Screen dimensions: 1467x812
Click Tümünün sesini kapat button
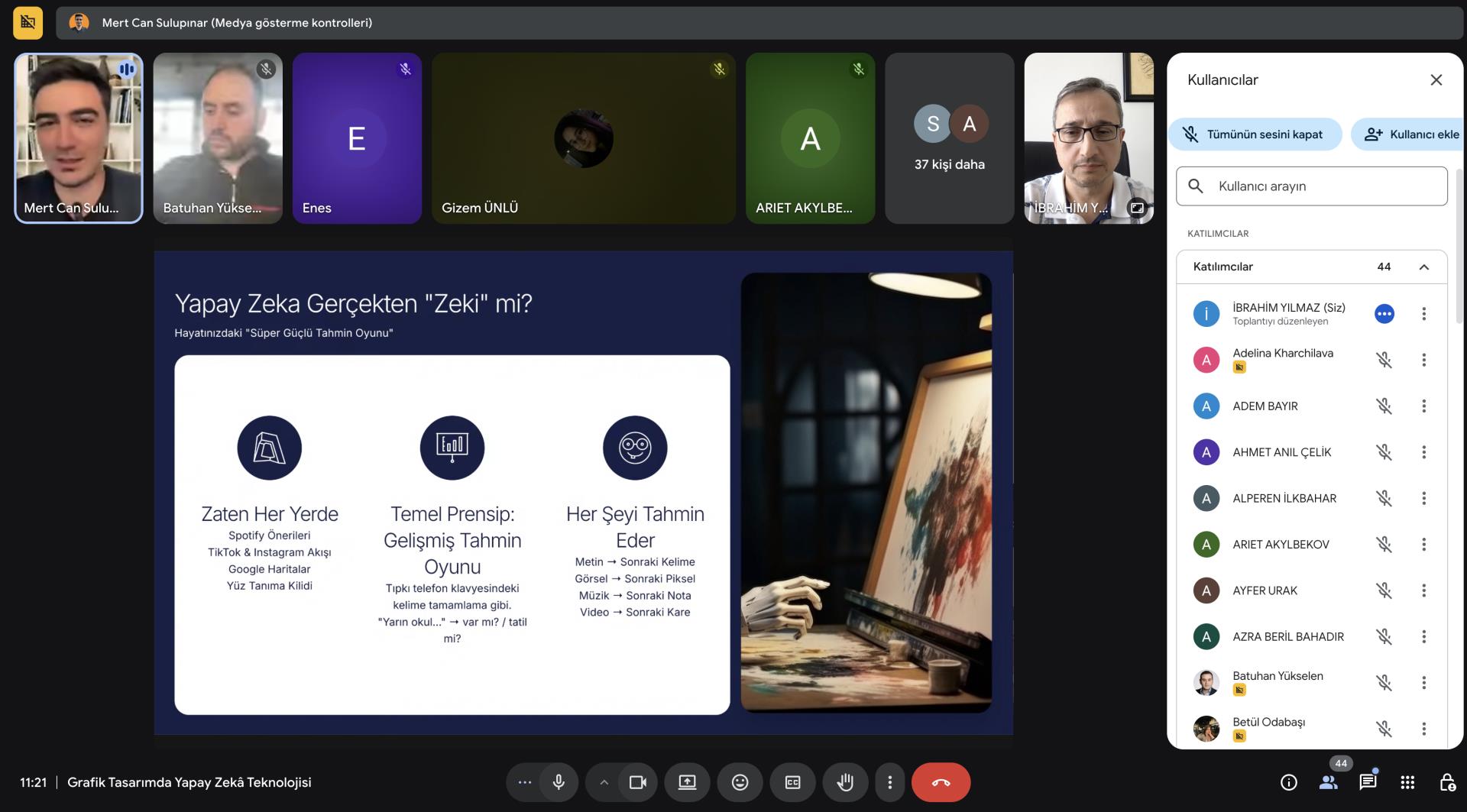point(1255,134)
